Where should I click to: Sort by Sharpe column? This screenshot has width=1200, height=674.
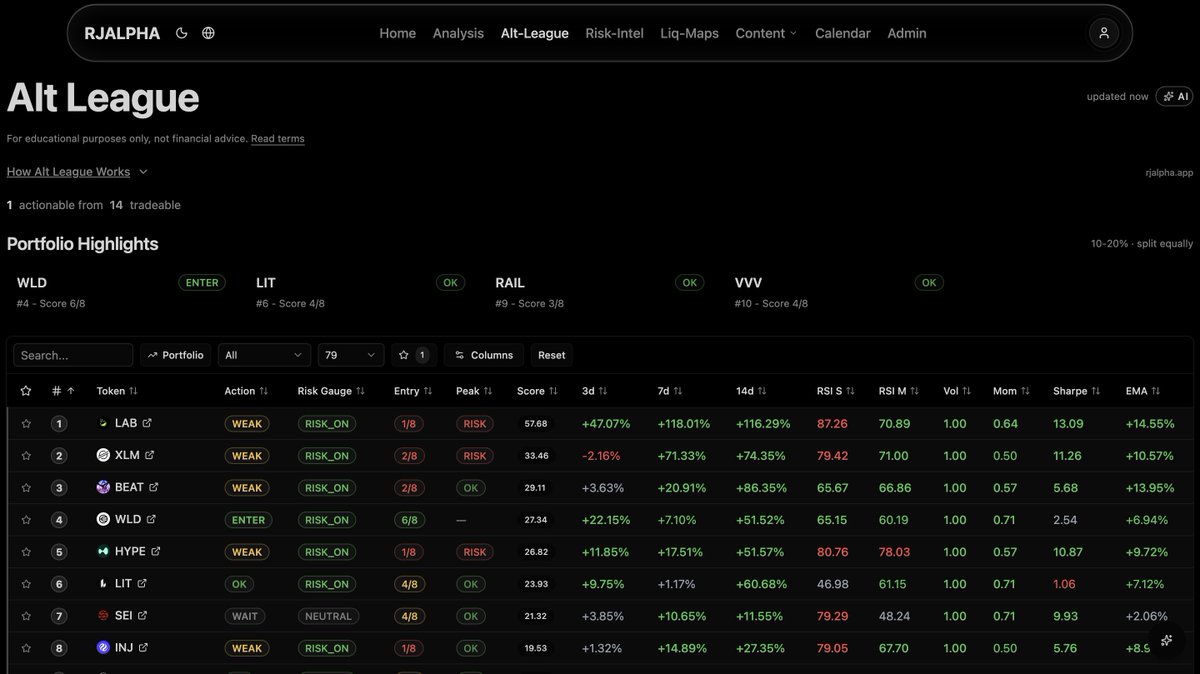click(x=1077, y=391)
